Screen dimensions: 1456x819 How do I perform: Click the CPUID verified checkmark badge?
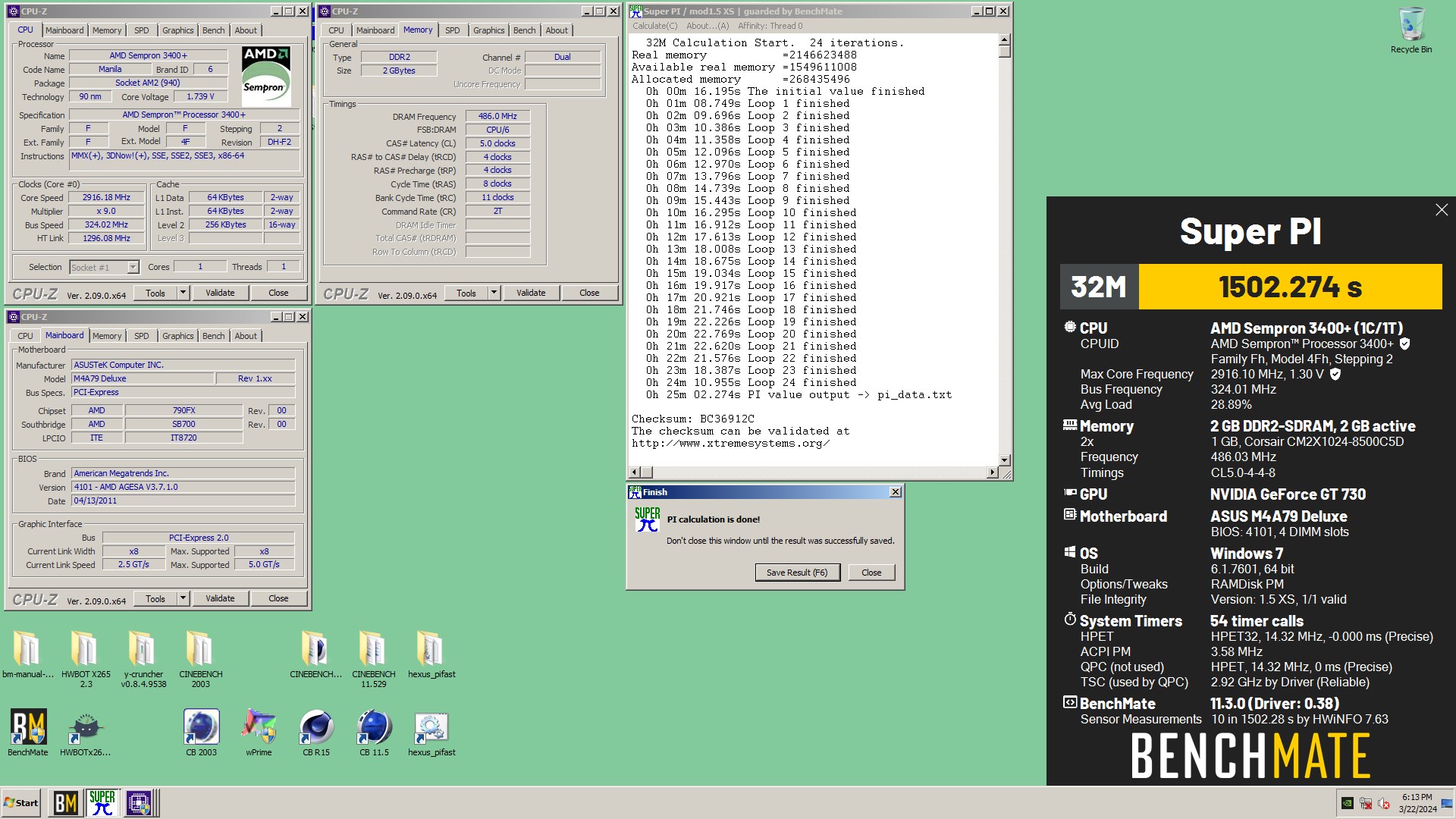click(x=1404, y=344)
